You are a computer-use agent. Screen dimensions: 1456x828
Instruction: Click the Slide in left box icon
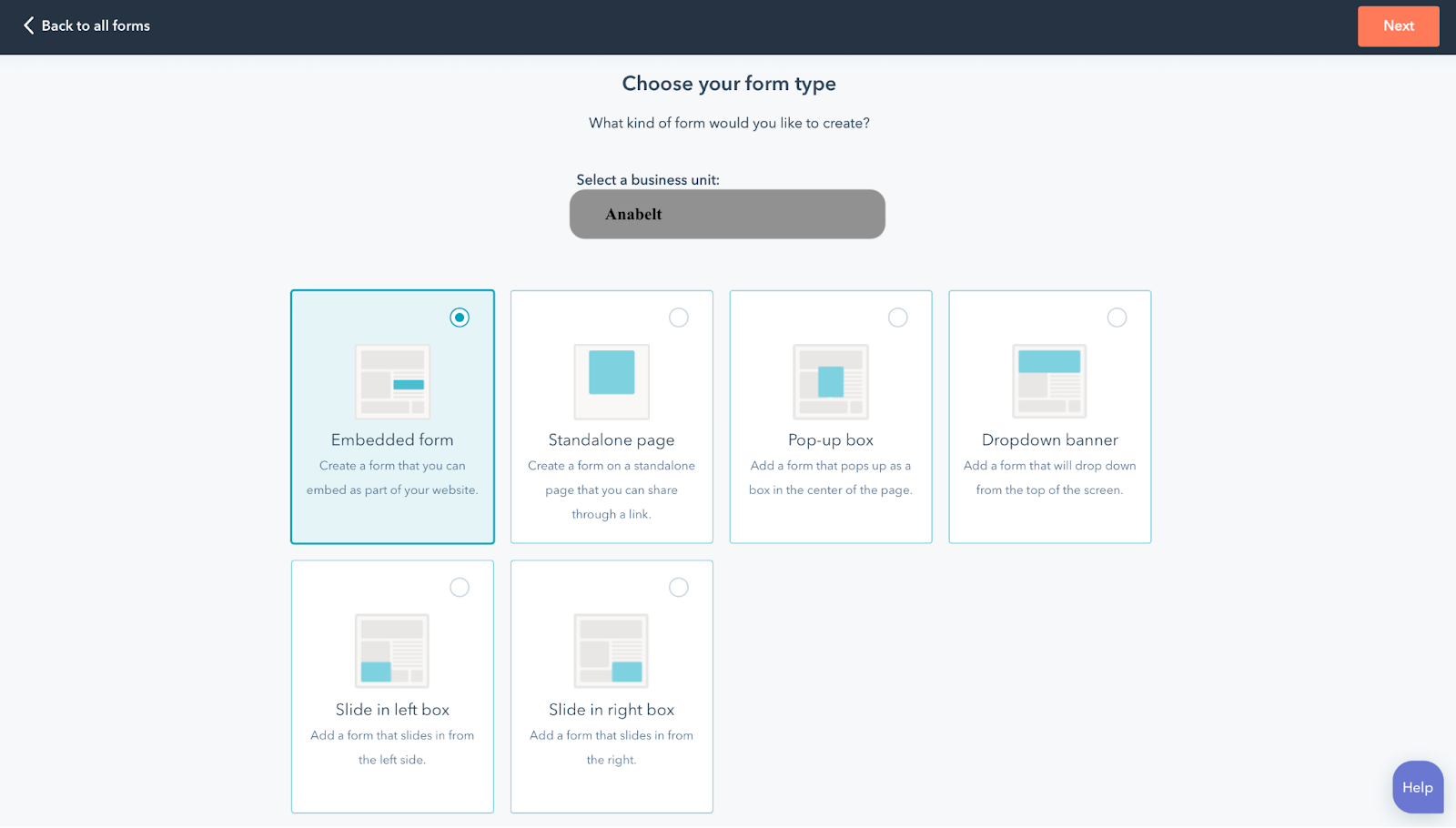392,651
